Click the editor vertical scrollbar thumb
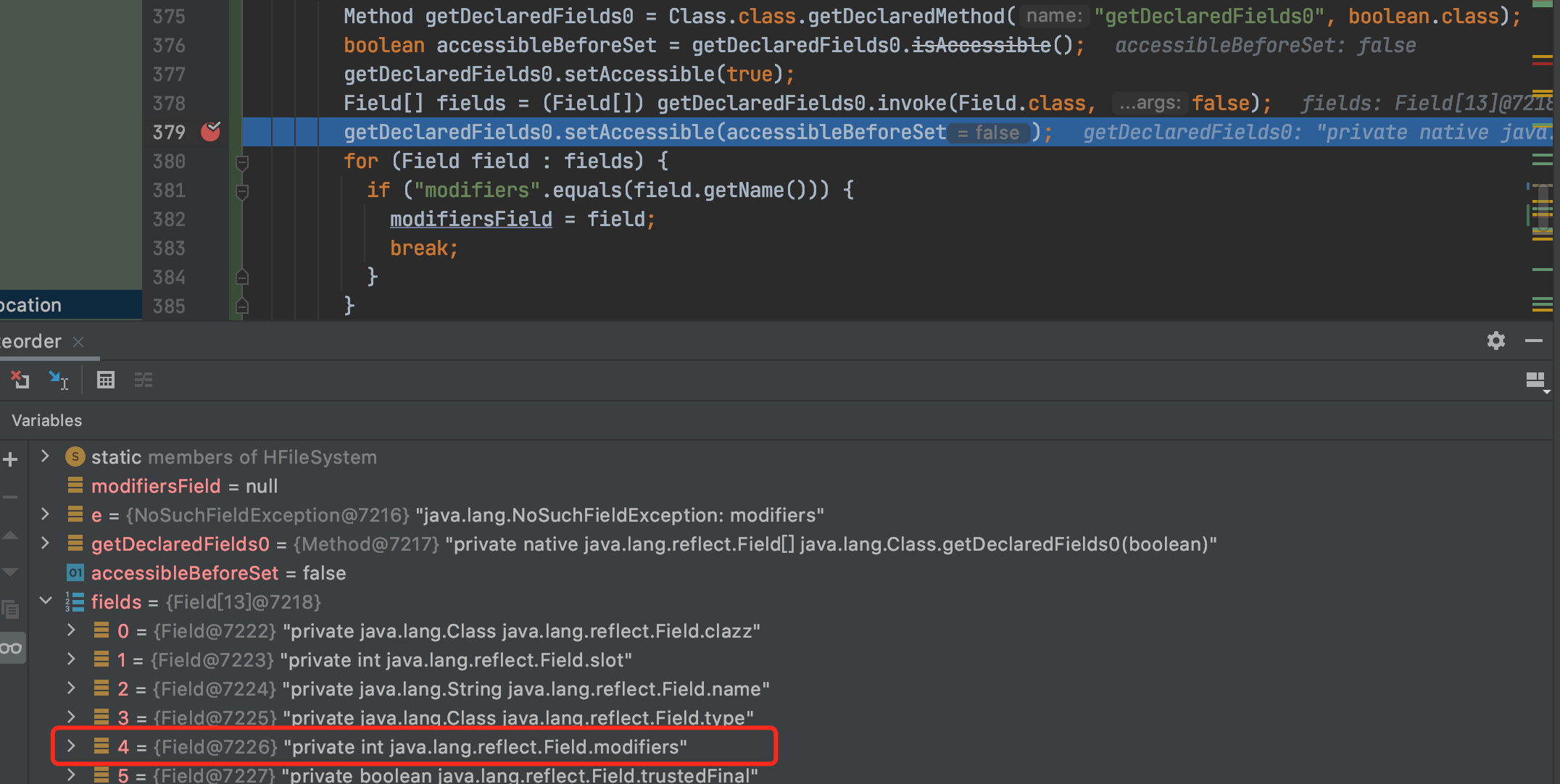Screen dimensions: 1560x784 (x=1542, y=209)
